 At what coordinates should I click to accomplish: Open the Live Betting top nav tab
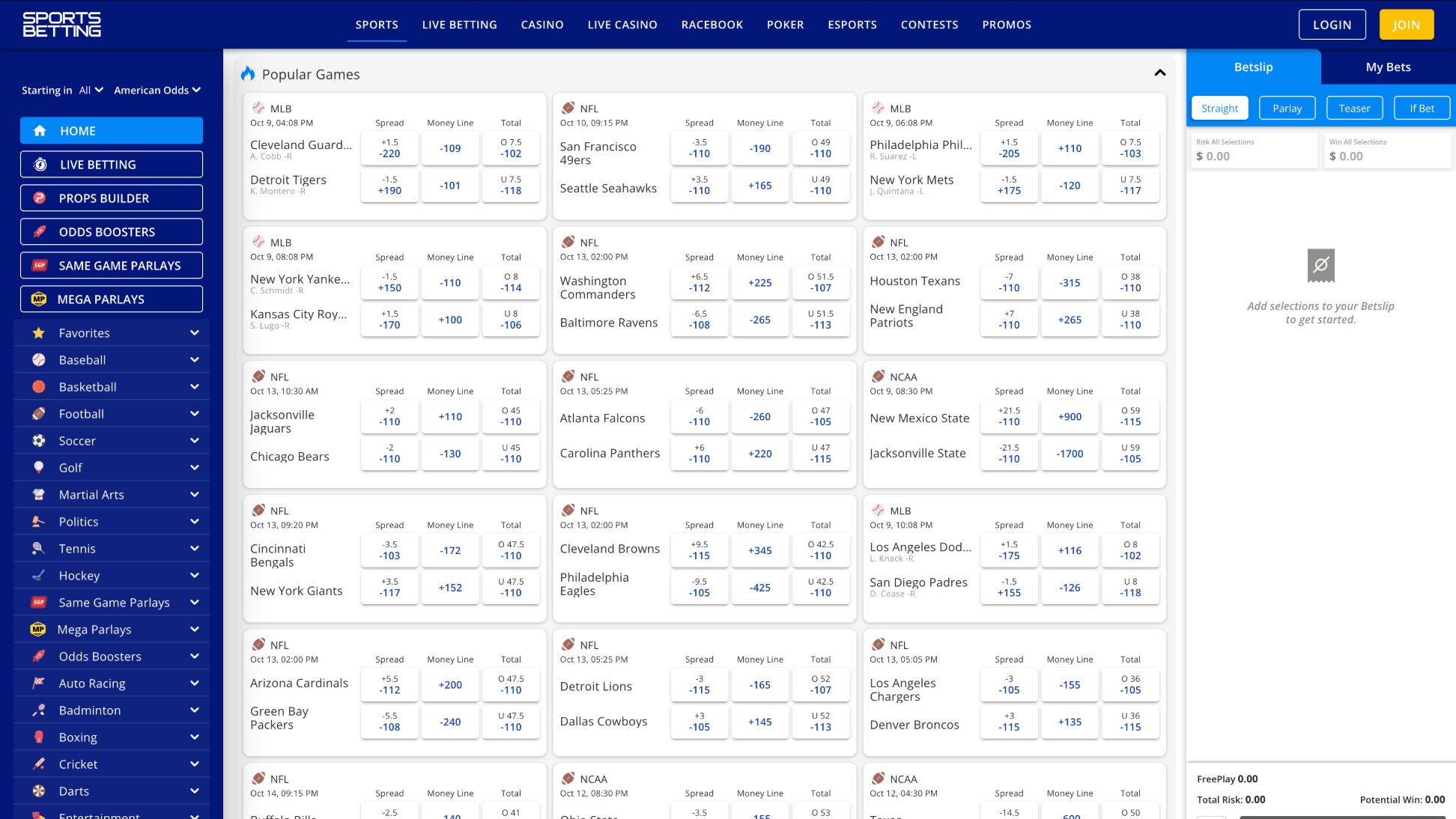(460, 25)
